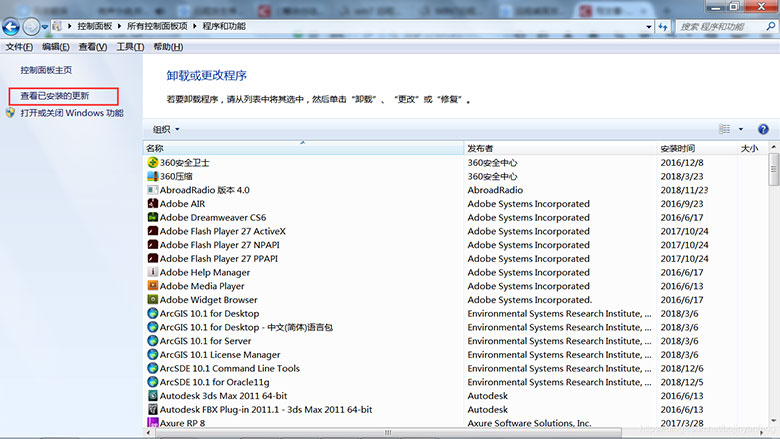Click the vertical scrollbar thumb of the list
The height and width of the screenshot is (439, 780).
pyautogui.click(x=774, y=169)
